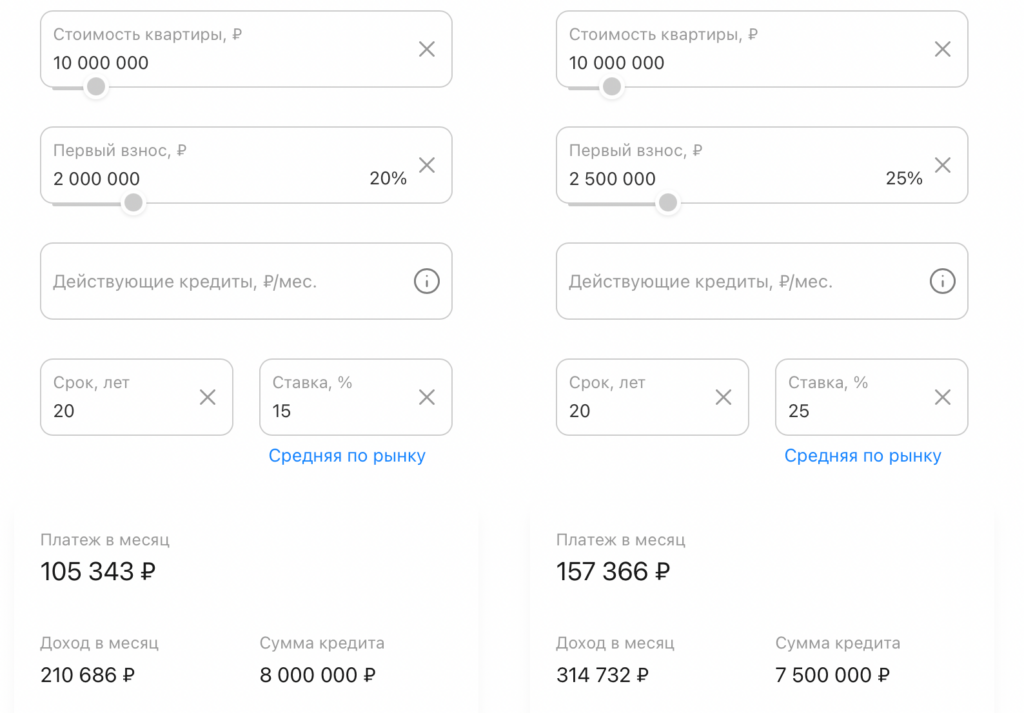Open info for right existing loans field

coord(942,282)
